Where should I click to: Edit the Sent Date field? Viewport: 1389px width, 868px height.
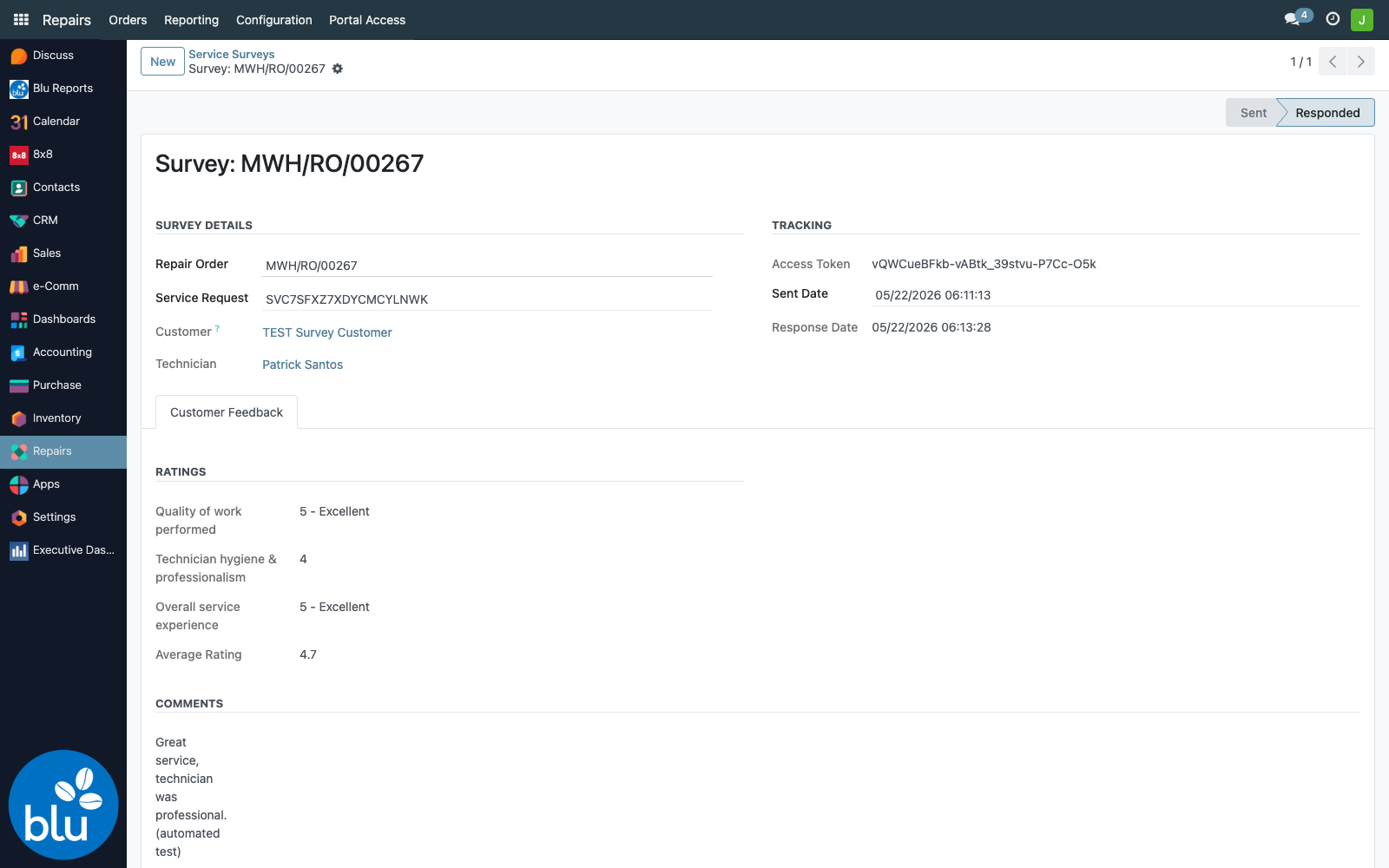pos(1116,295)
